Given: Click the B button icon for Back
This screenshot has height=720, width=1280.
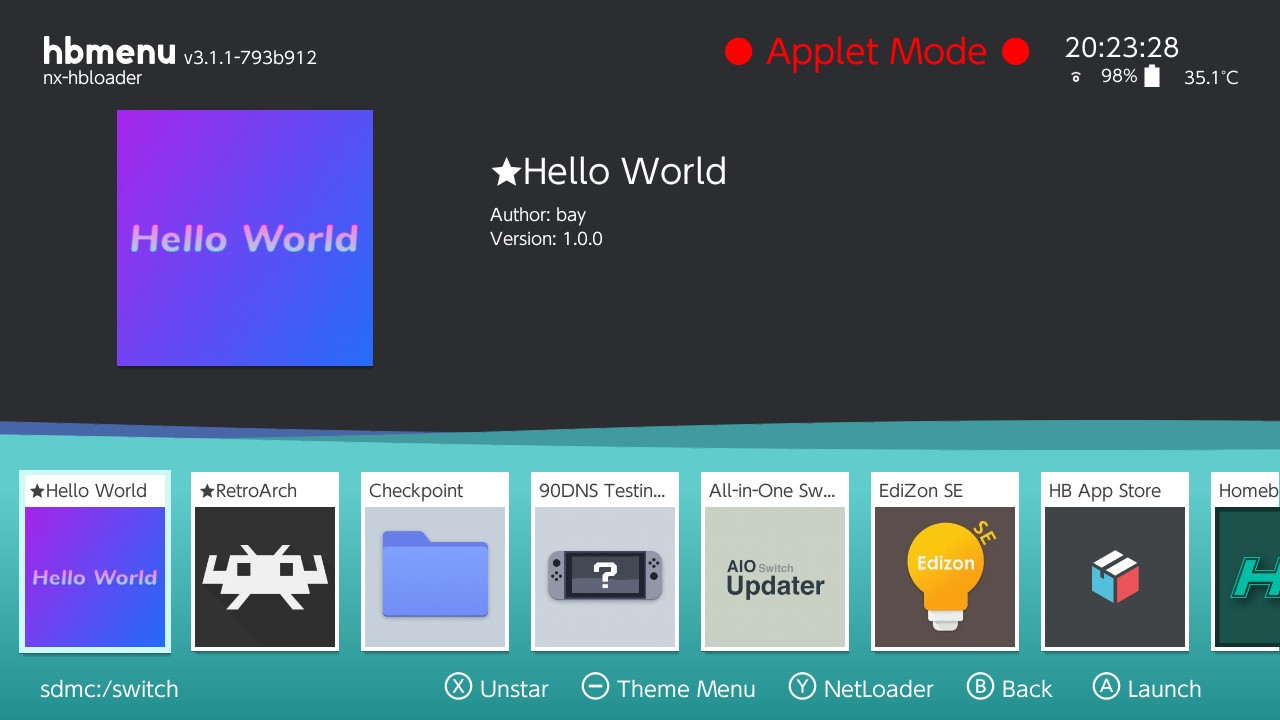Looking at the screenshot, I should (980, 686).
